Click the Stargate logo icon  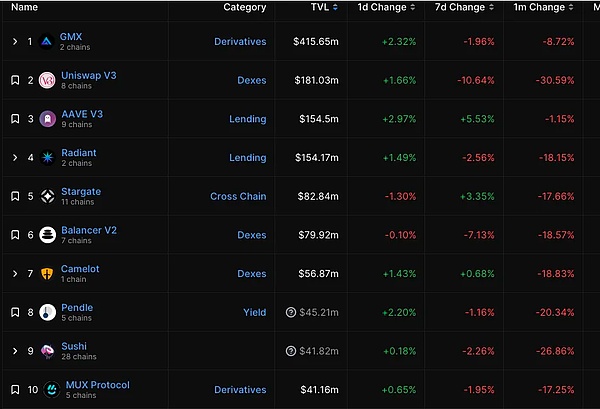[x=46, y=196]
